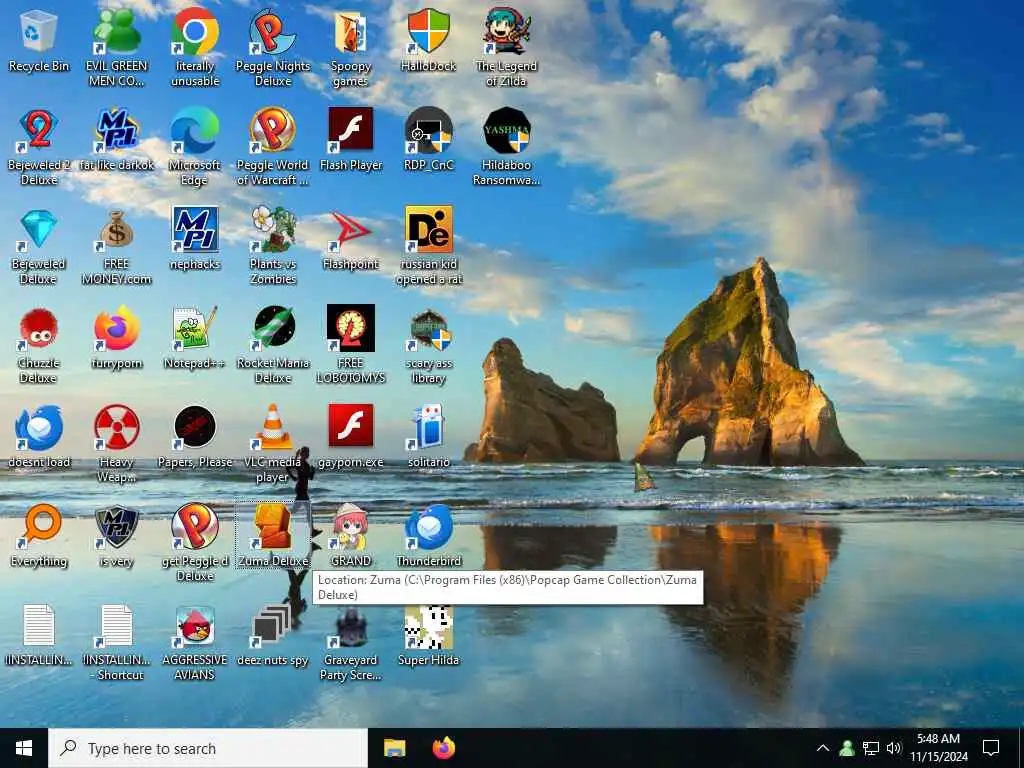Select the nephacks MPI icon
1024x768 pixels.
tap(195, 239)
